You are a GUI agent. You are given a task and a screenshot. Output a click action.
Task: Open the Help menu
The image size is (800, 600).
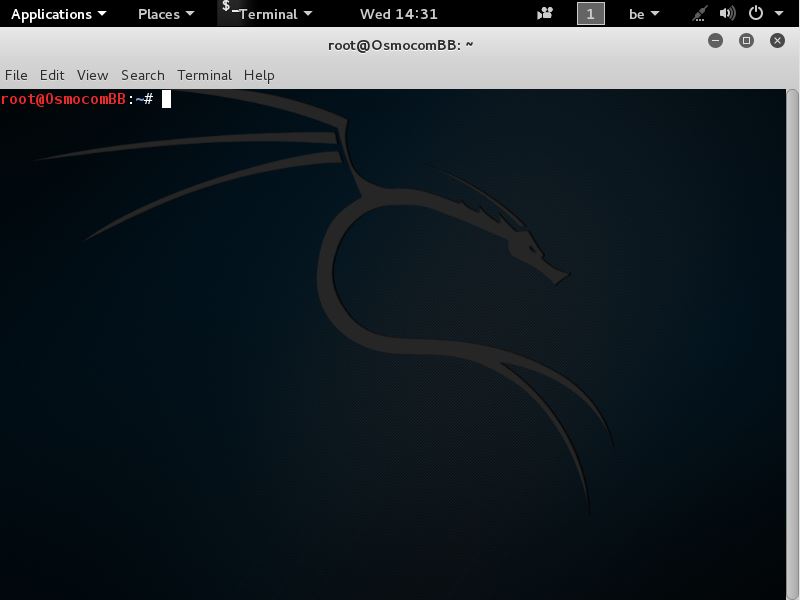point(259,75)
